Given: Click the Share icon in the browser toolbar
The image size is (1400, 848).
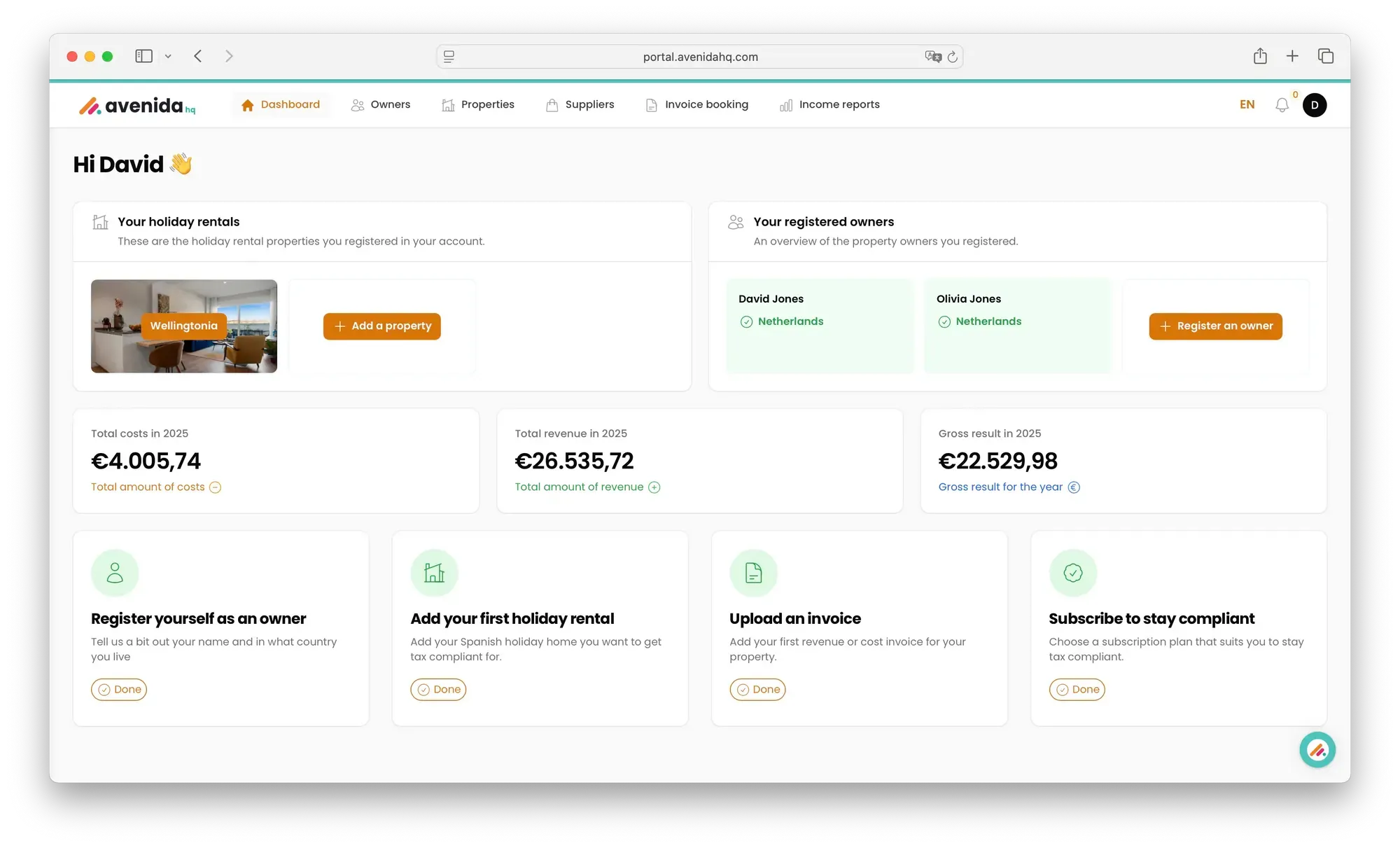Looking at the screenshot, I should pos(1260,56).
